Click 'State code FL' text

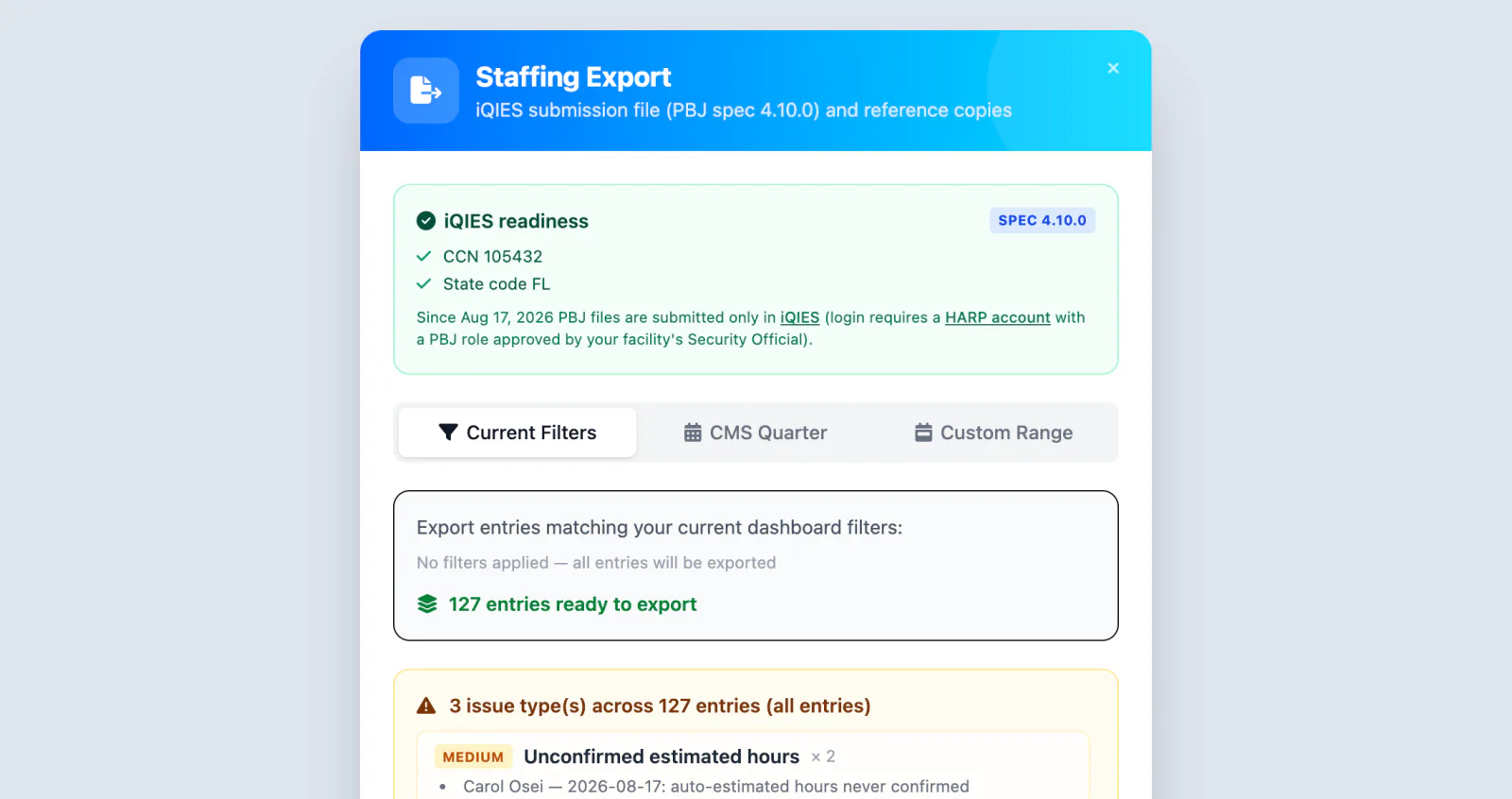pyautogui.click(x=496, y=283)
